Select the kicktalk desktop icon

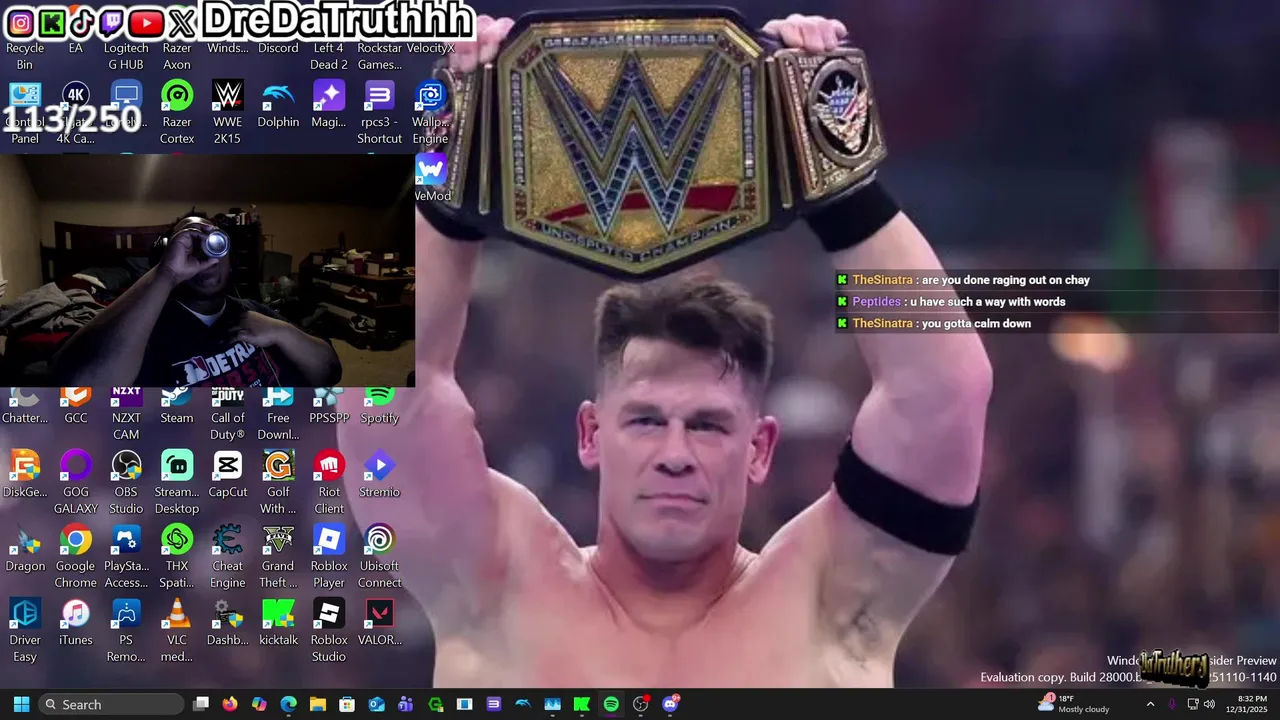click(x=278, y=622)
